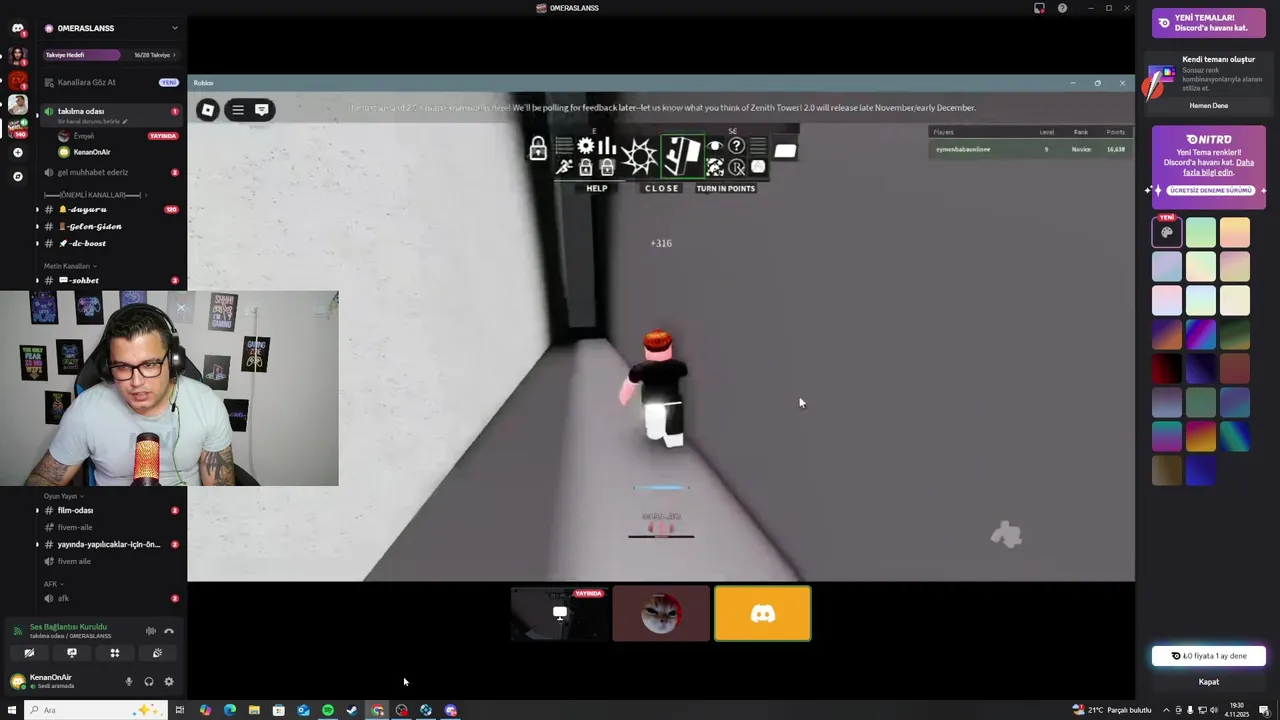1280x720 pixels.
Task: Click the white card icon right of game menu
Action: pyautogui.click(x=785, y=151)
